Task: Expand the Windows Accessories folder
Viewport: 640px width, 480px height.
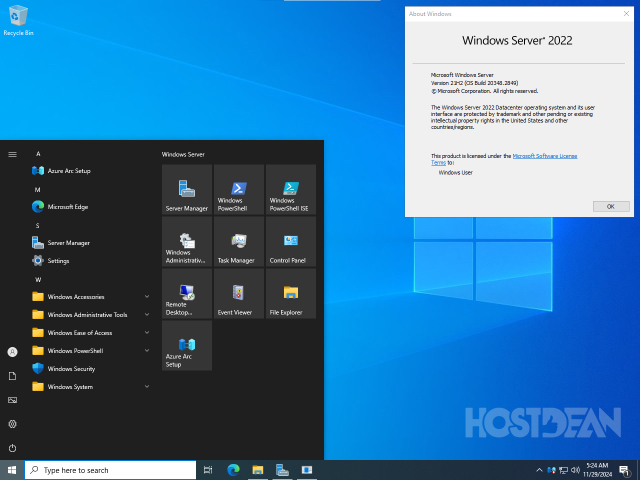Action: (x=91, y=297)
